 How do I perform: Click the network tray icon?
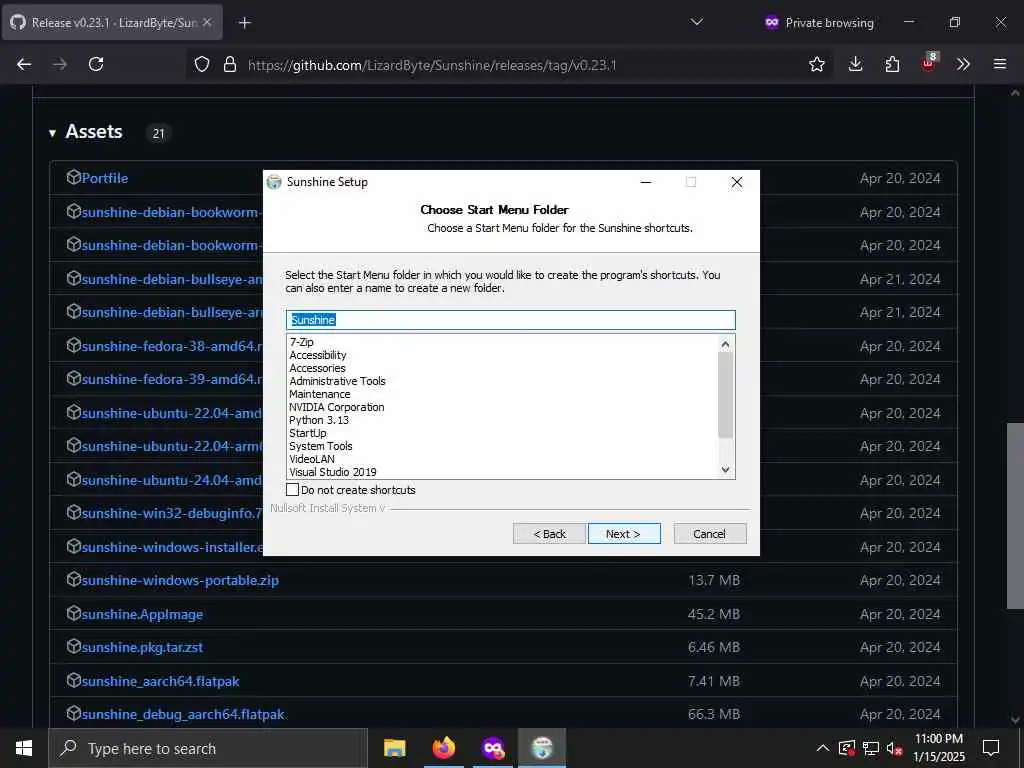[x=871, y=748]
